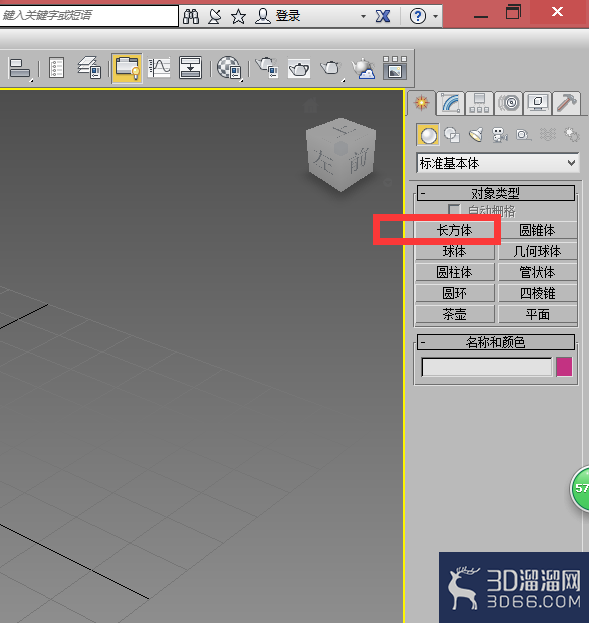
Task: Click the ViewCube 前 face
Action: 358,162
